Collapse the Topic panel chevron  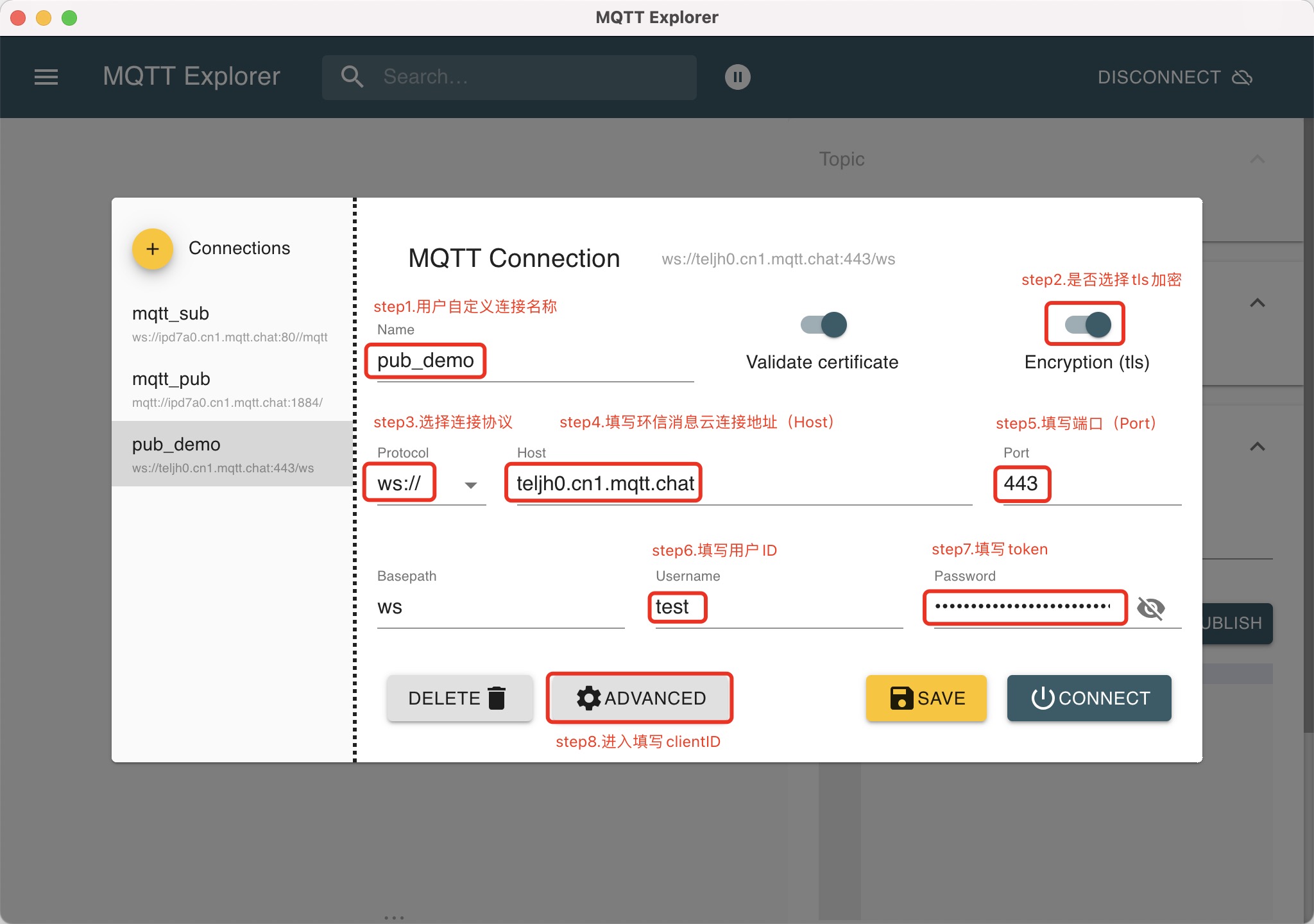(x=1258, y=159)
